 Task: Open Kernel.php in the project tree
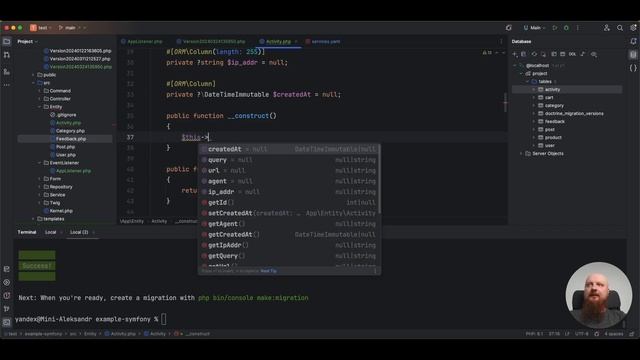tap(61, 211)
